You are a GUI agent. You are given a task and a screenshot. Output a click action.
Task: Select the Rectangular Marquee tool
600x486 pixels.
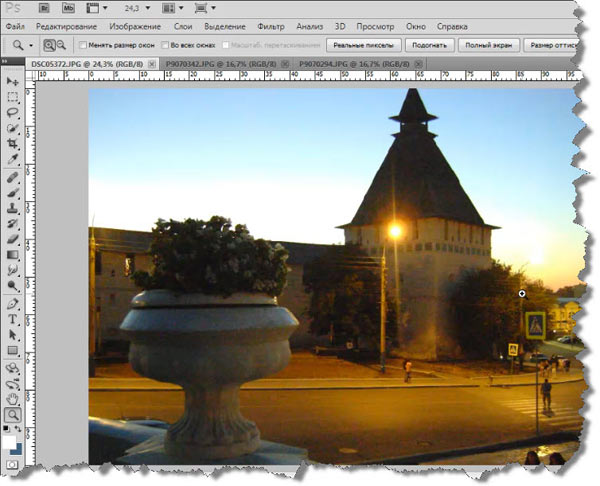pyautogui.click(x=13, y=97)
